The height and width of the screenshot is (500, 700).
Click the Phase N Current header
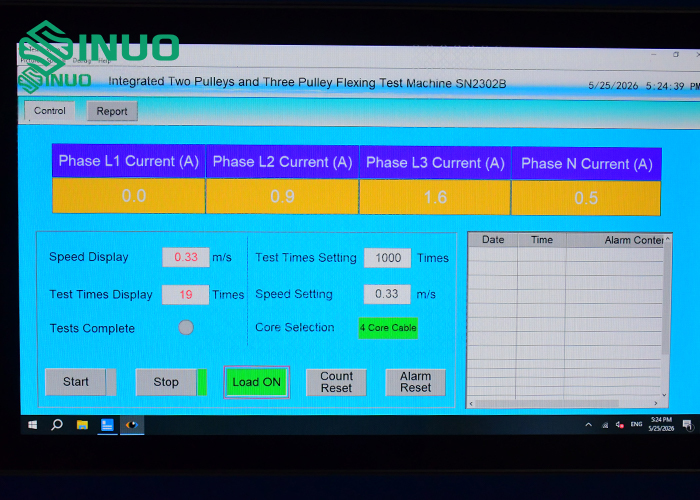pyautogui.click(x=587, y=164)
